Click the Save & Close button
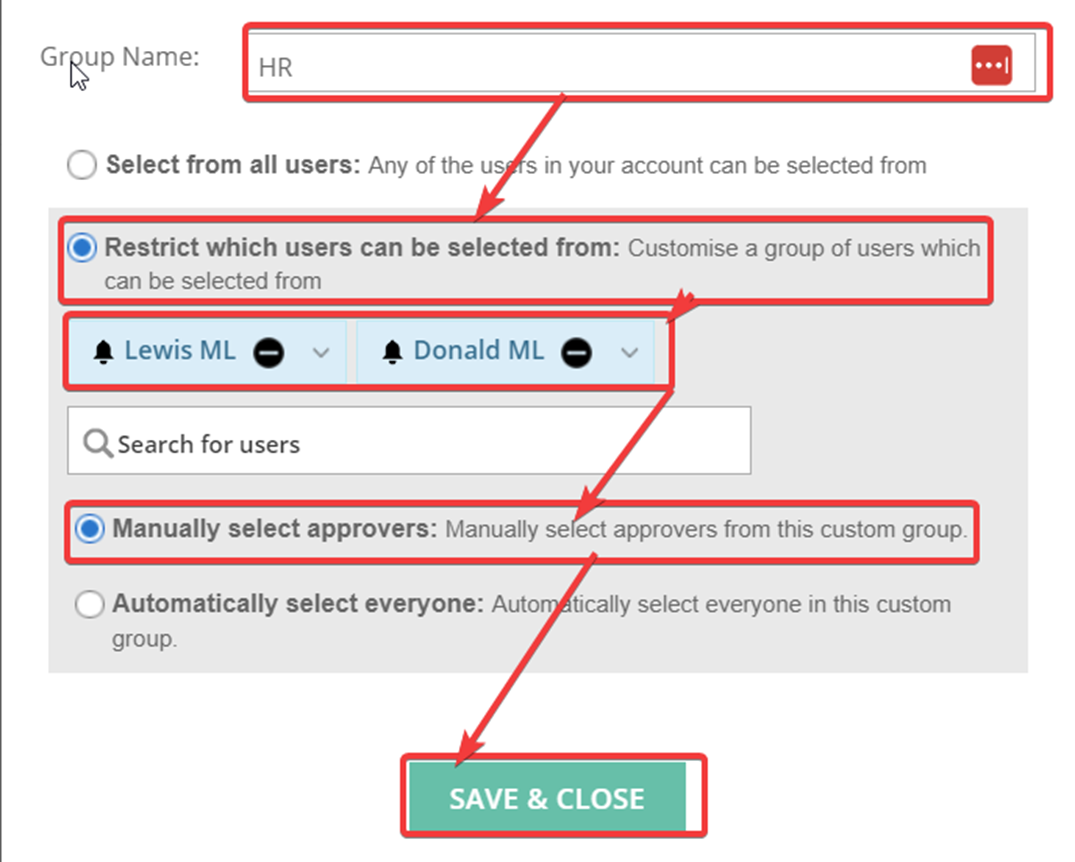Screen dimensions: 1075x862 click(547, 797)
